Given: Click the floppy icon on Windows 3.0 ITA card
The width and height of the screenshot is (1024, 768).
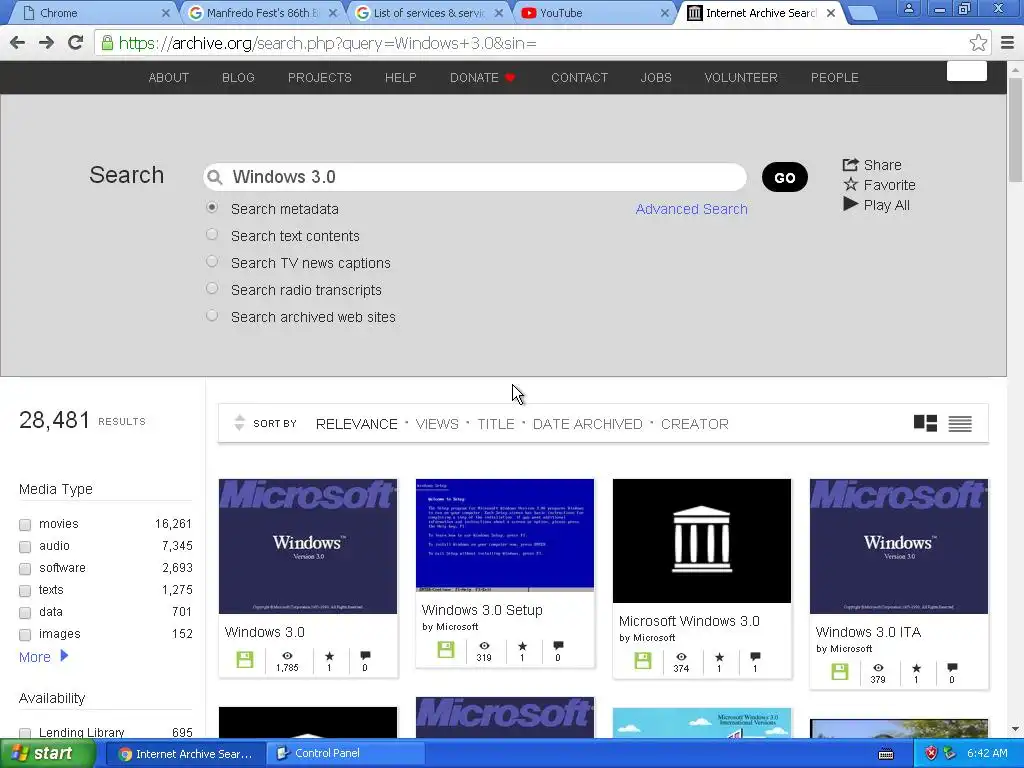Looking at the screenshot, I should [x=840, y=671].
